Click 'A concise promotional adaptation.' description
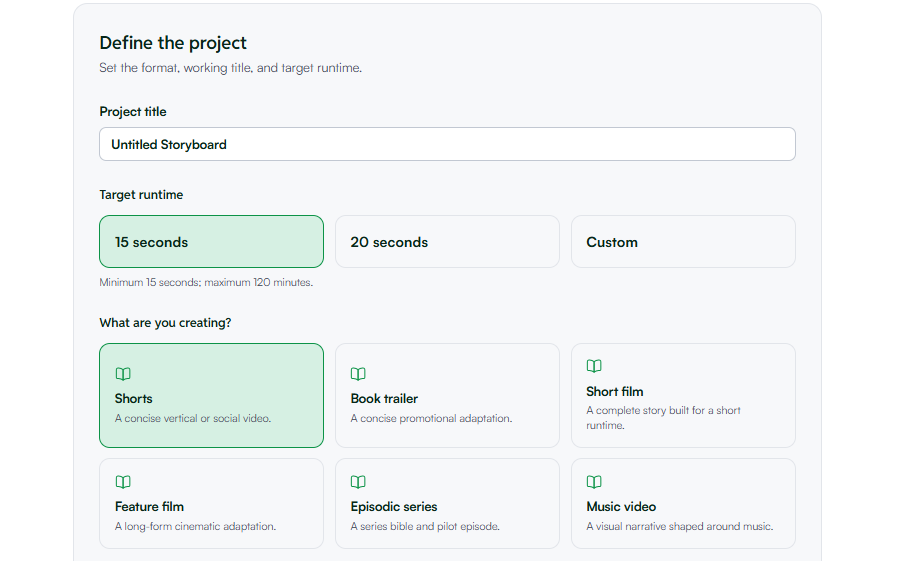This screenshot has height=561, width=920. coord(431,418)
